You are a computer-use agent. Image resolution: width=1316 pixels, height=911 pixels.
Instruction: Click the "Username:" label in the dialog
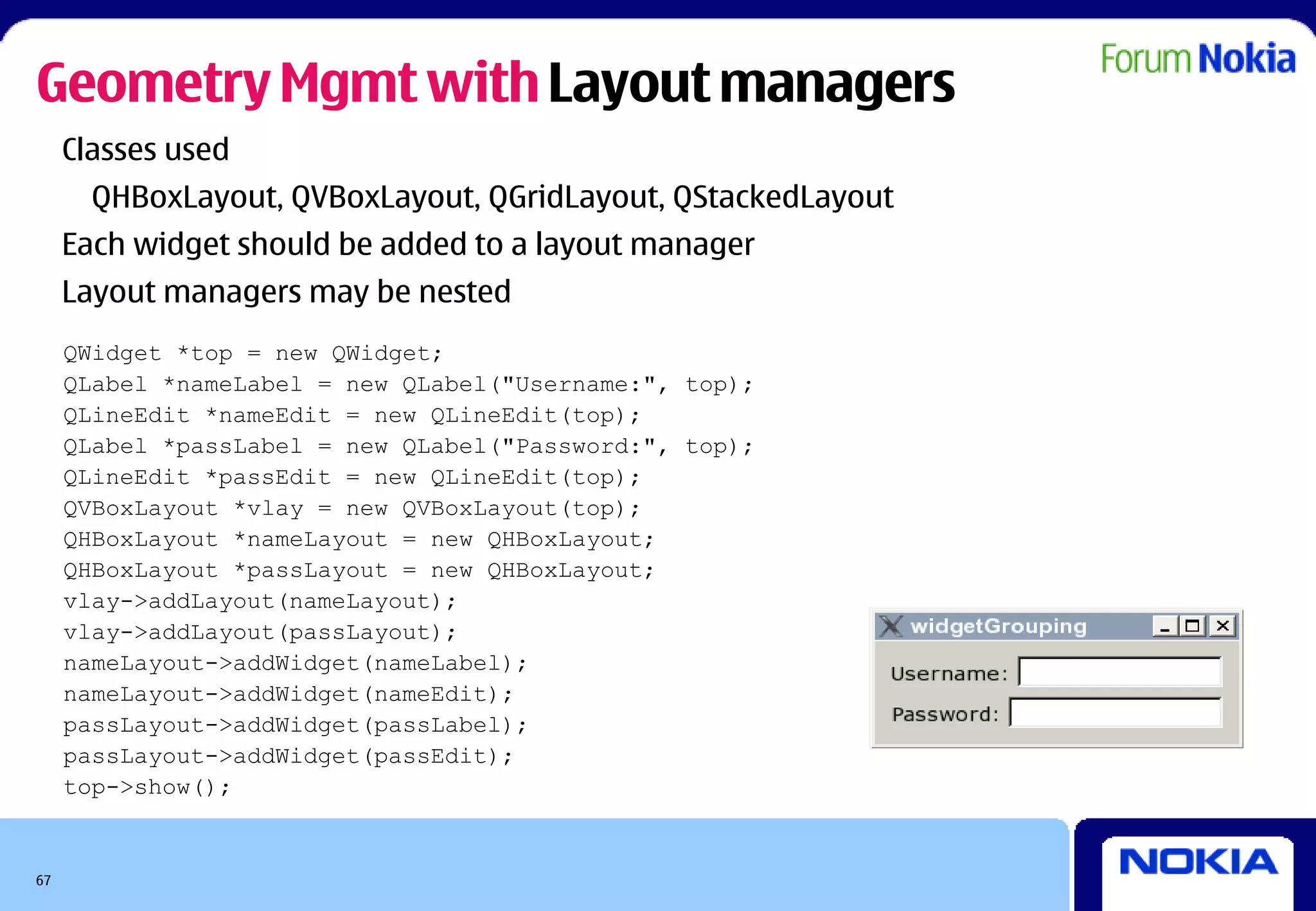(948, 673)
